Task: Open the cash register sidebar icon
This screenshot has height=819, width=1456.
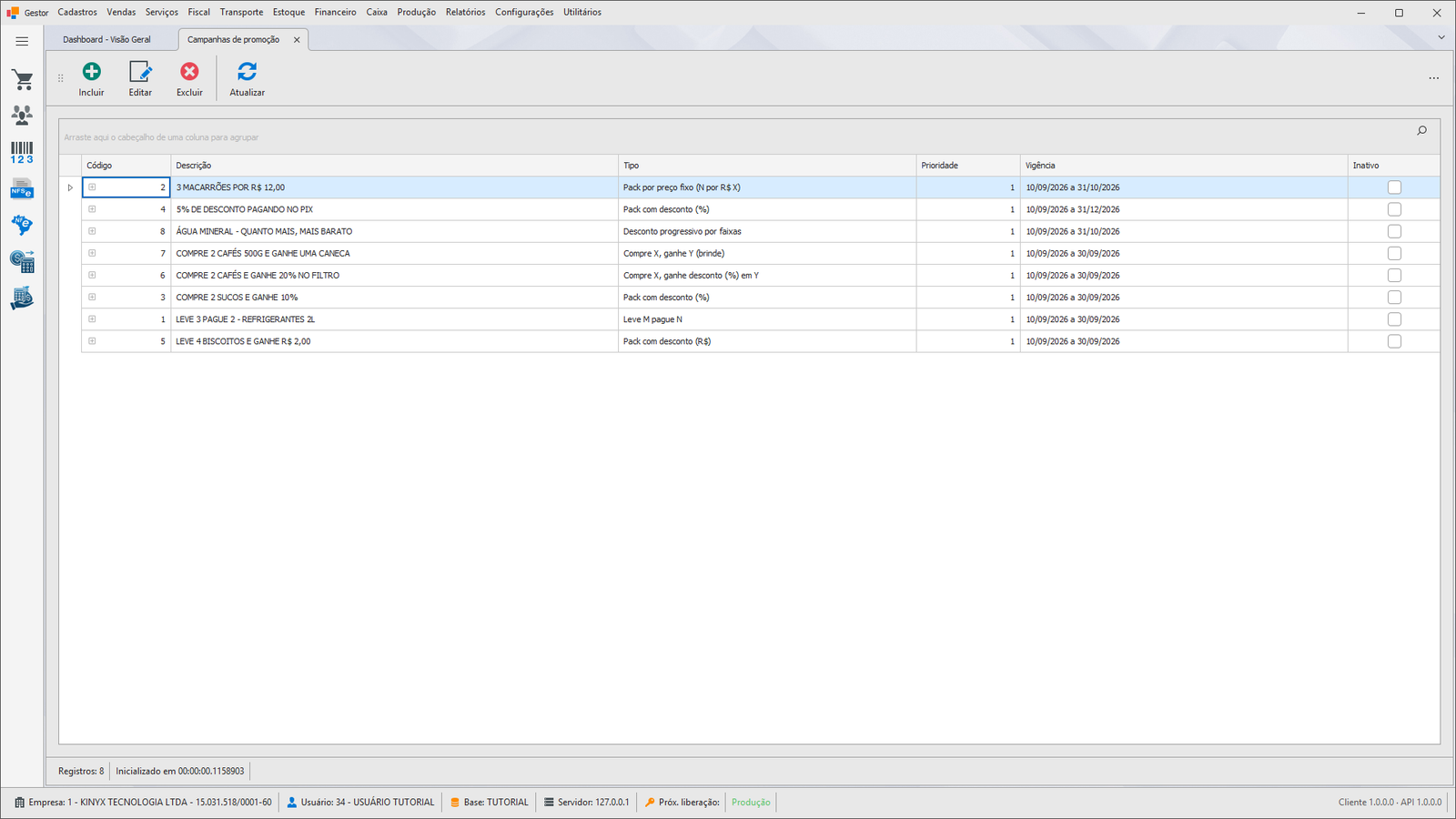Action: [x=22, y=262]
